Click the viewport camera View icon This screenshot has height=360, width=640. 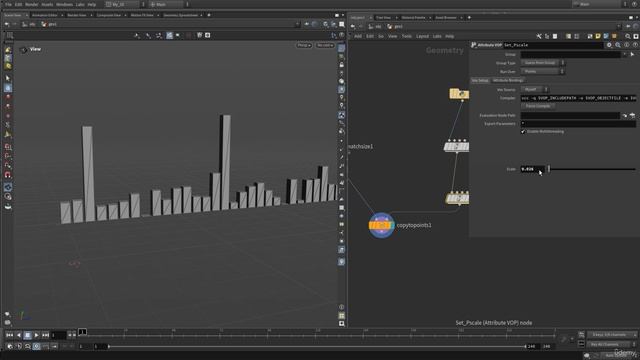pos(24,50)
